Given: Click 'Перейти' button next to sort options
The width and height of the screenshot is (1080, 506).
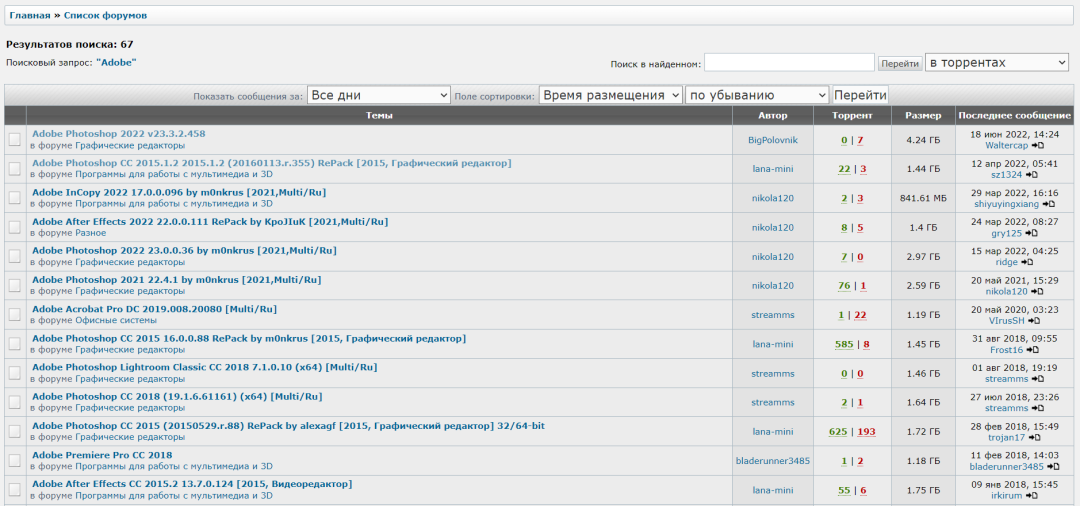Looking at the screenshot, I should pyautogui.click(x=860, y=96).
